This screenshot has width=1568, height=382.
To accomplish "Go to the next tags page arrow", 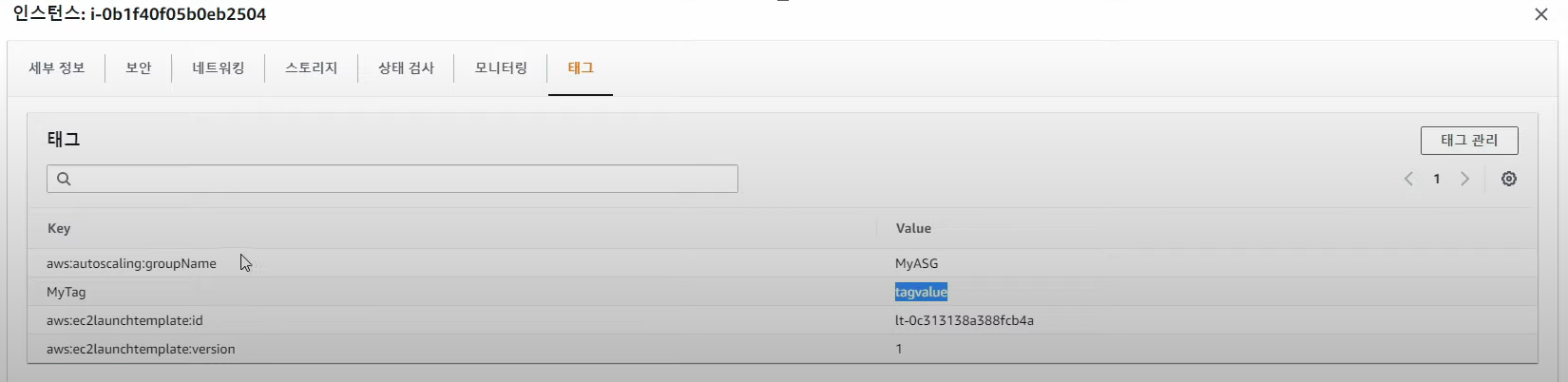I will 1464,179.
